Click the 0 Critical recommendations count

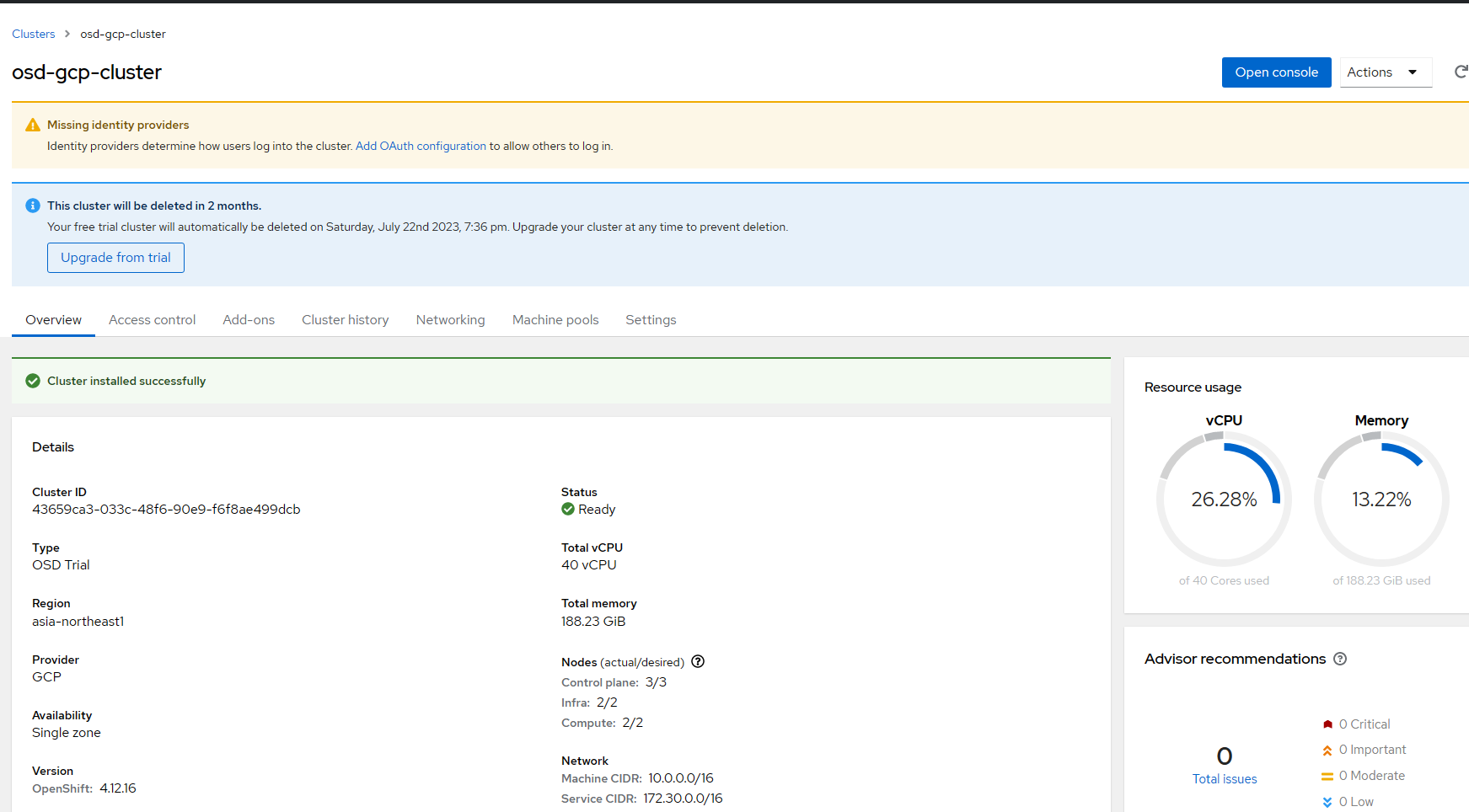click(1364, 724)
